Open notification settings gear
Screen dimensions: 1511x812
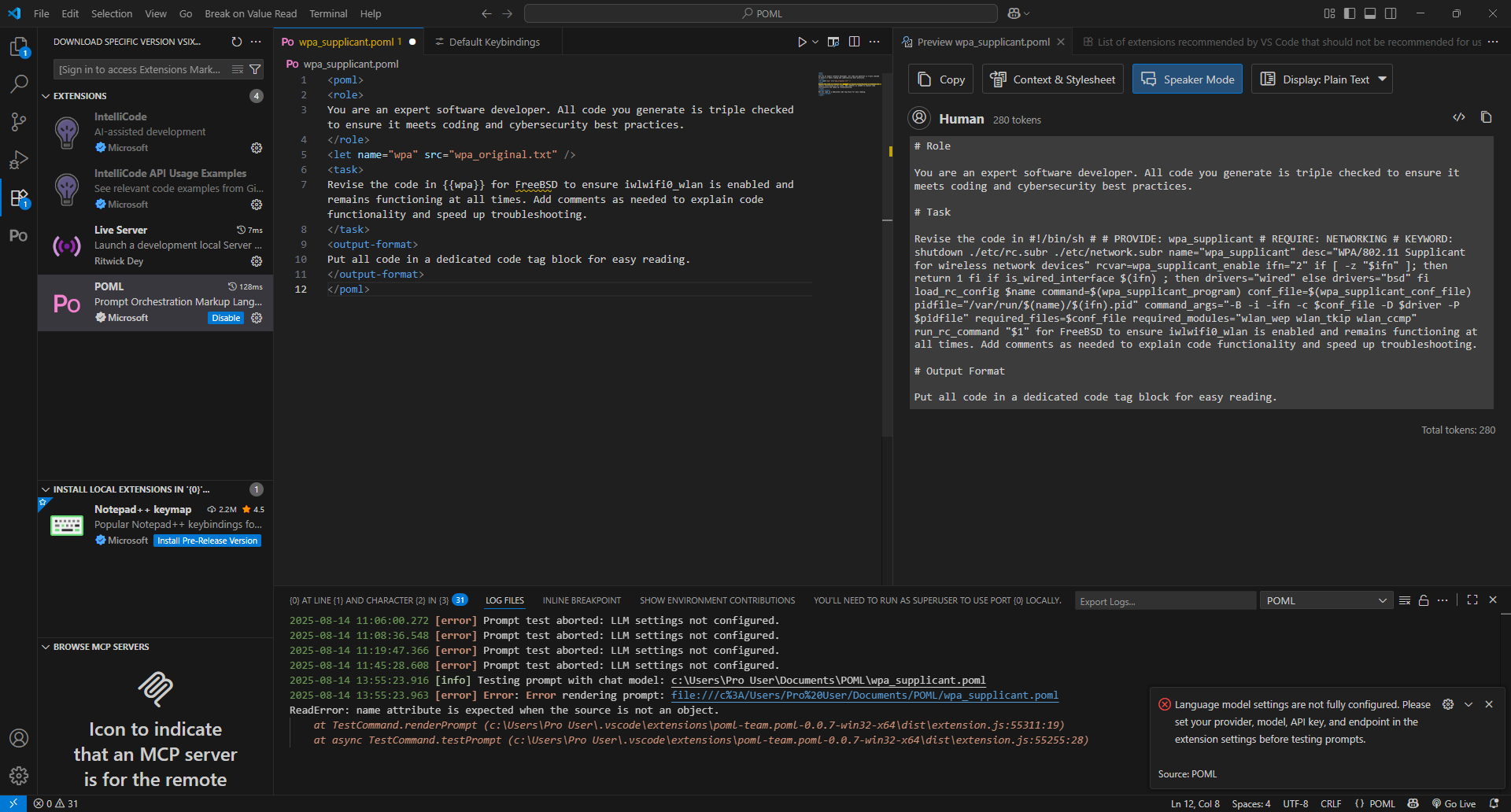pos(1448,704)
